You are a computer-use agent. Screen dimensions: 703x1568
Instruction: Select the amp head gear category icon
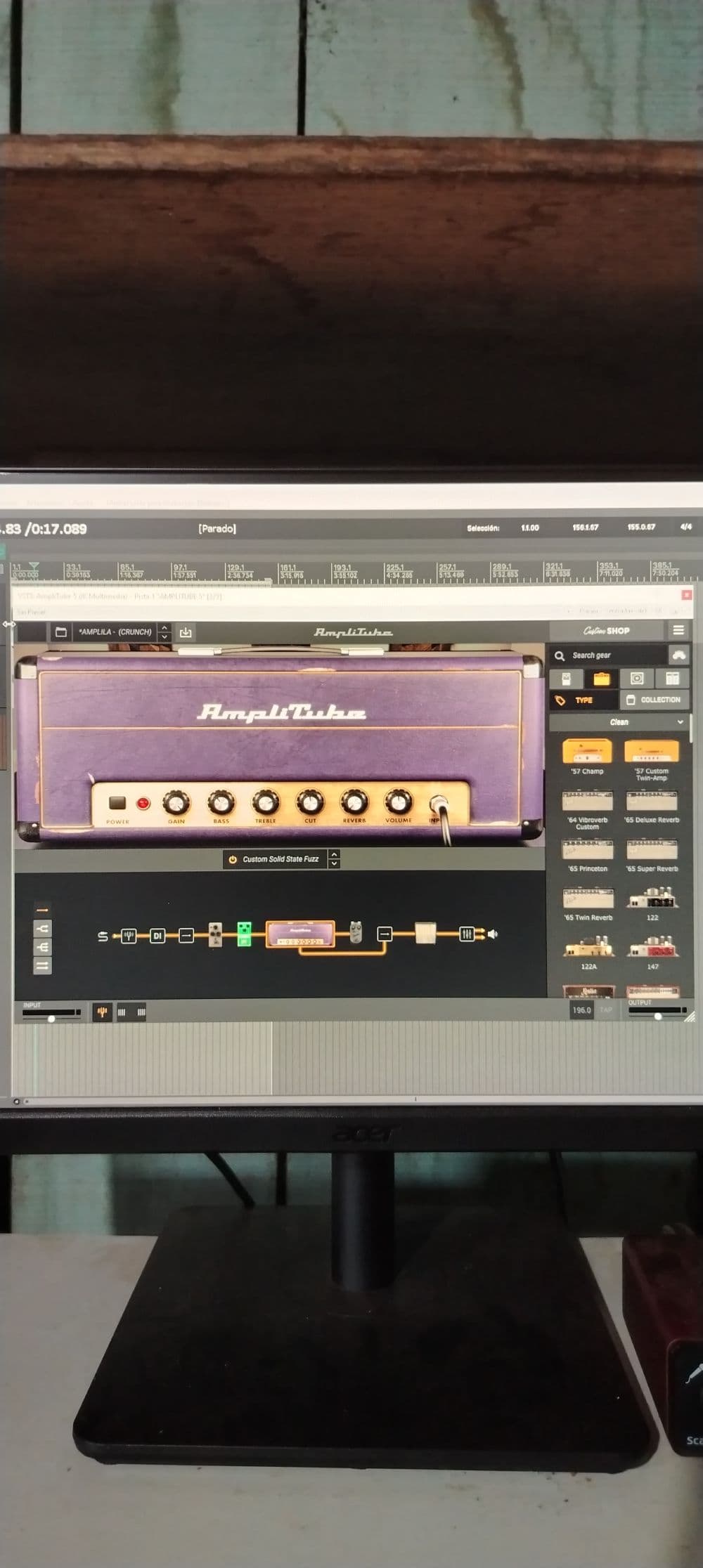[x=602, y=678]
